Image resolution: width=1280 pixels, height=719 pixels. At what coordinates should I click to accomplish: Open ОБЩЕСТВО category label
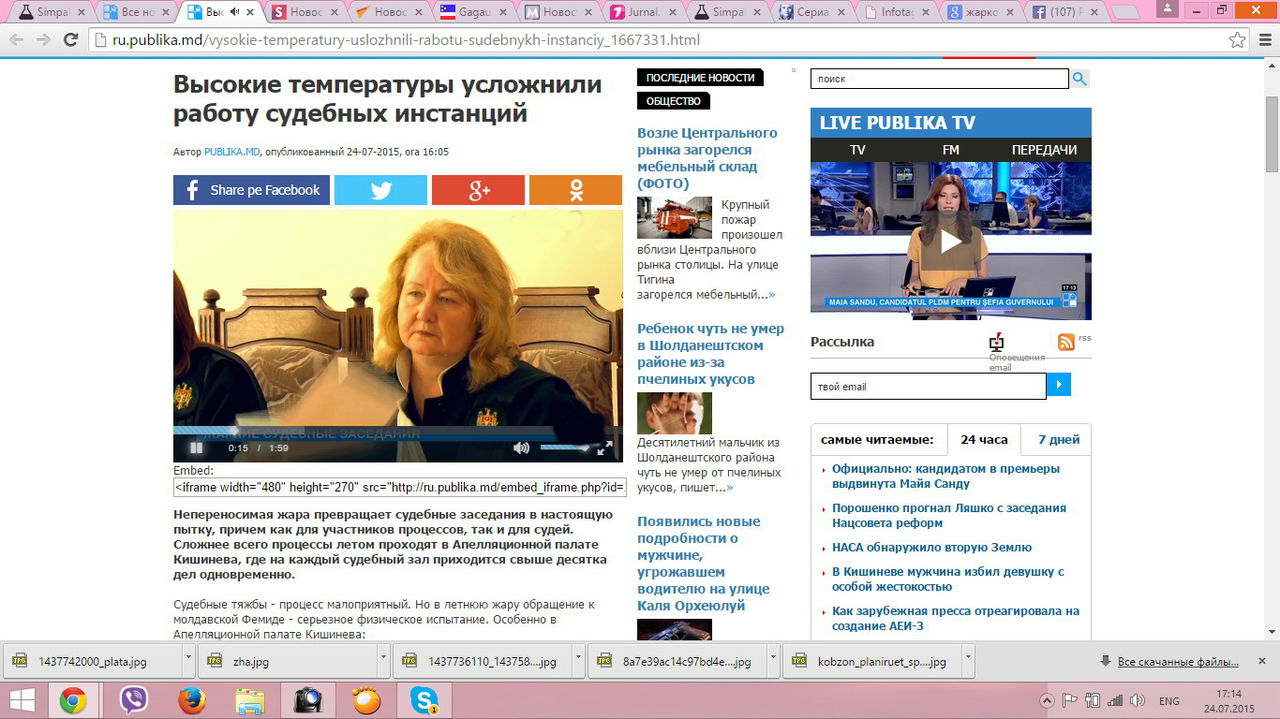coord(674,101)
